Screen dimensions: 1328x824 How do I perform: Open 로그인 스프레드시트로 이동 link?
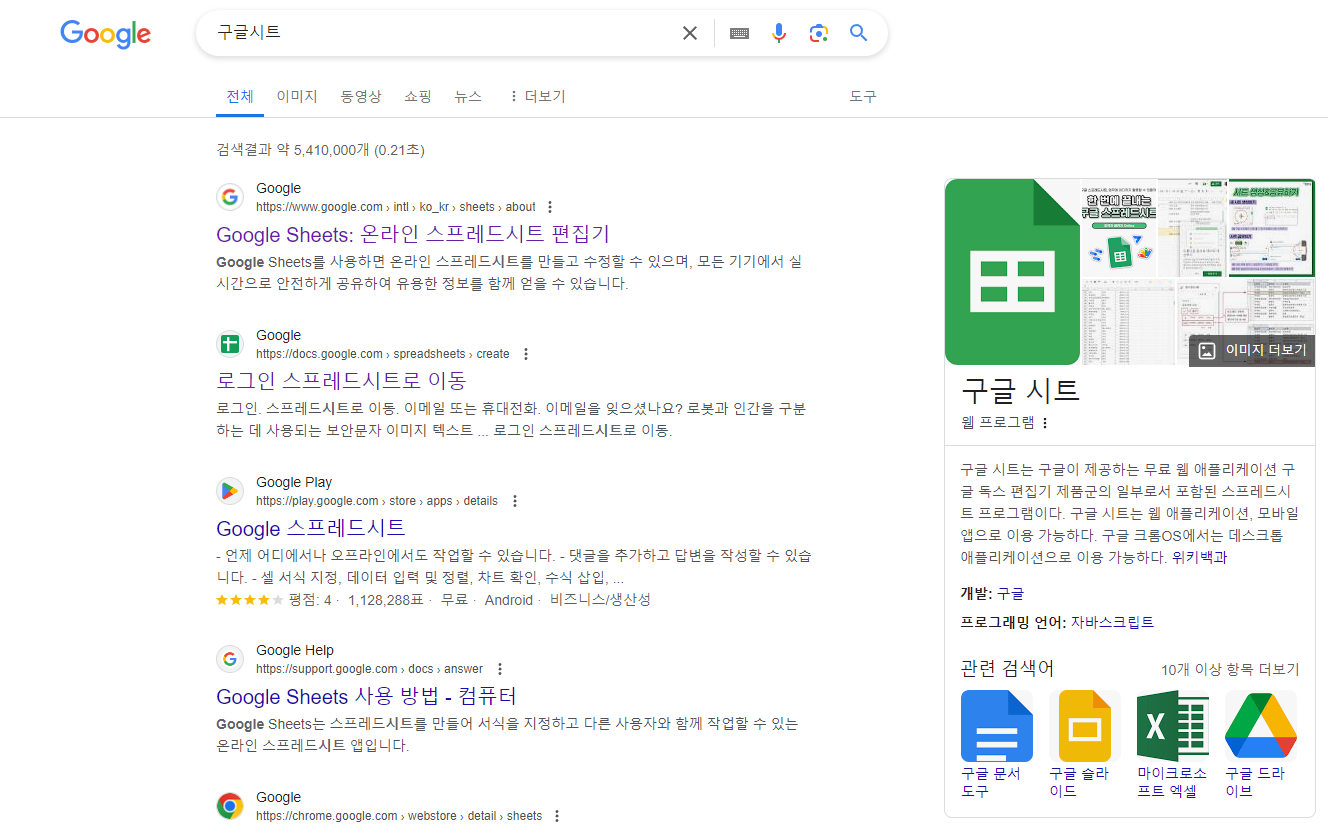click(341, 381)
